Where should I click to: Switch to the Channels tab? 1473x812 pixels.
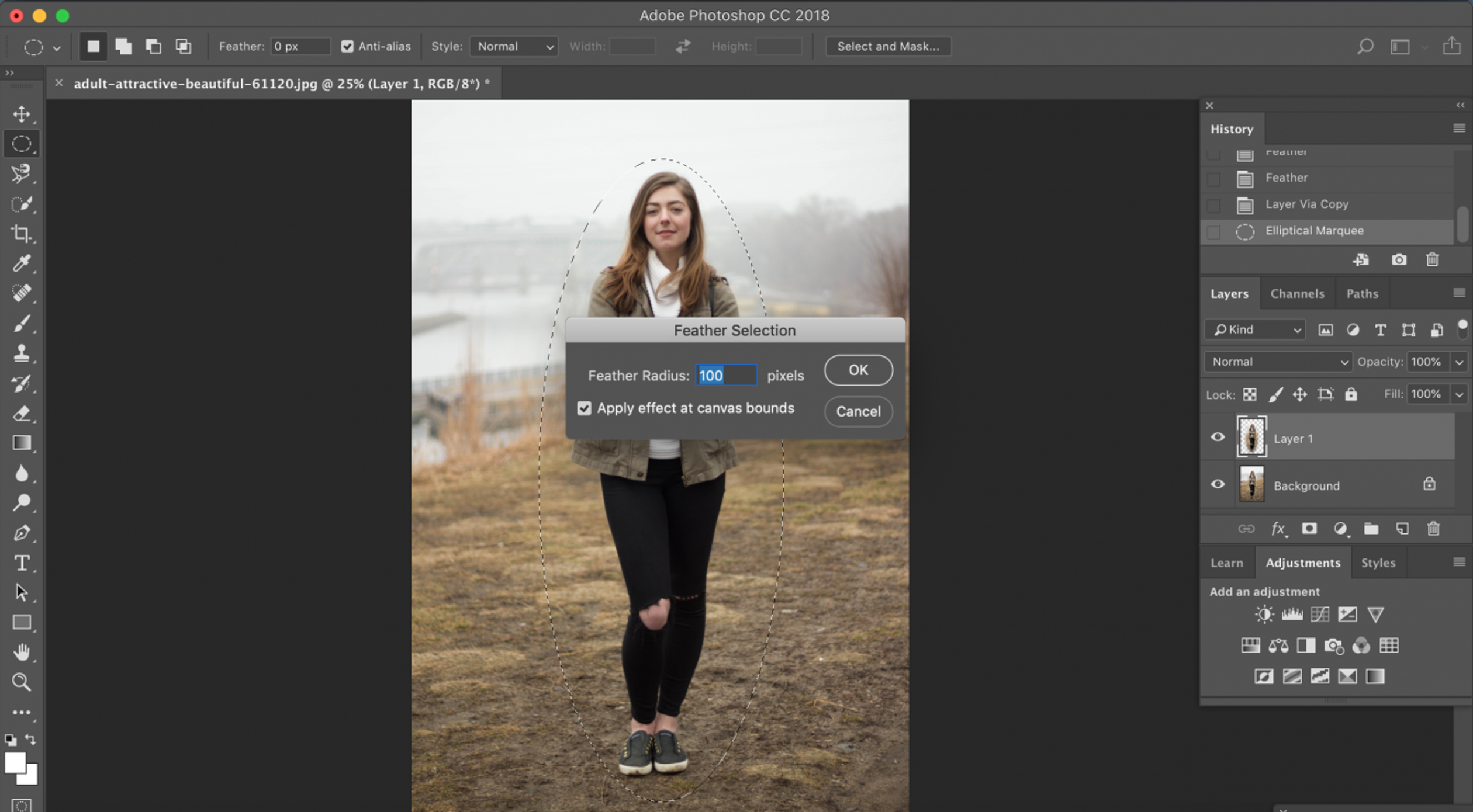coord(1296,293)
